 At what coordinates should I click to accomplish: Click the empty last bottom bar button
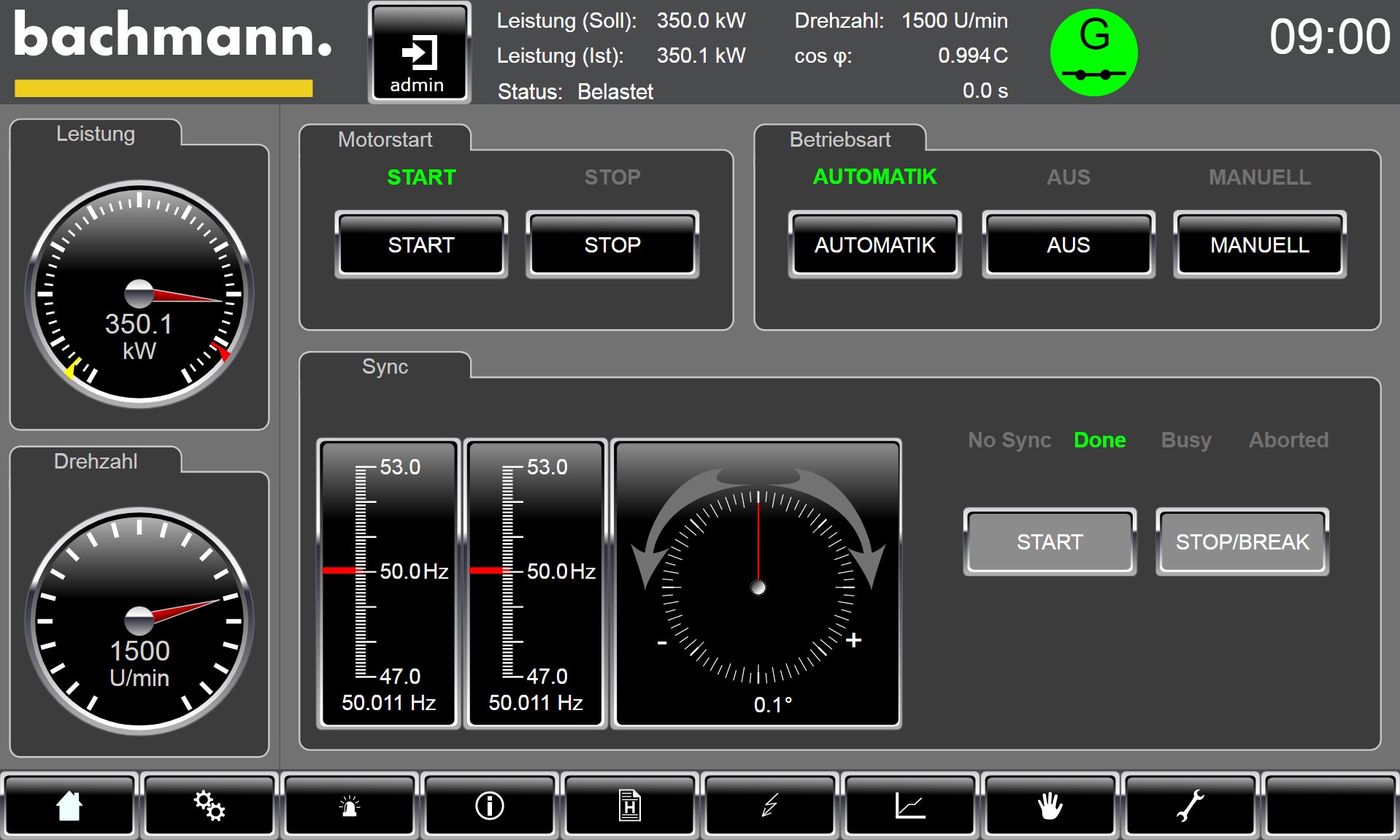point(1331,806)
